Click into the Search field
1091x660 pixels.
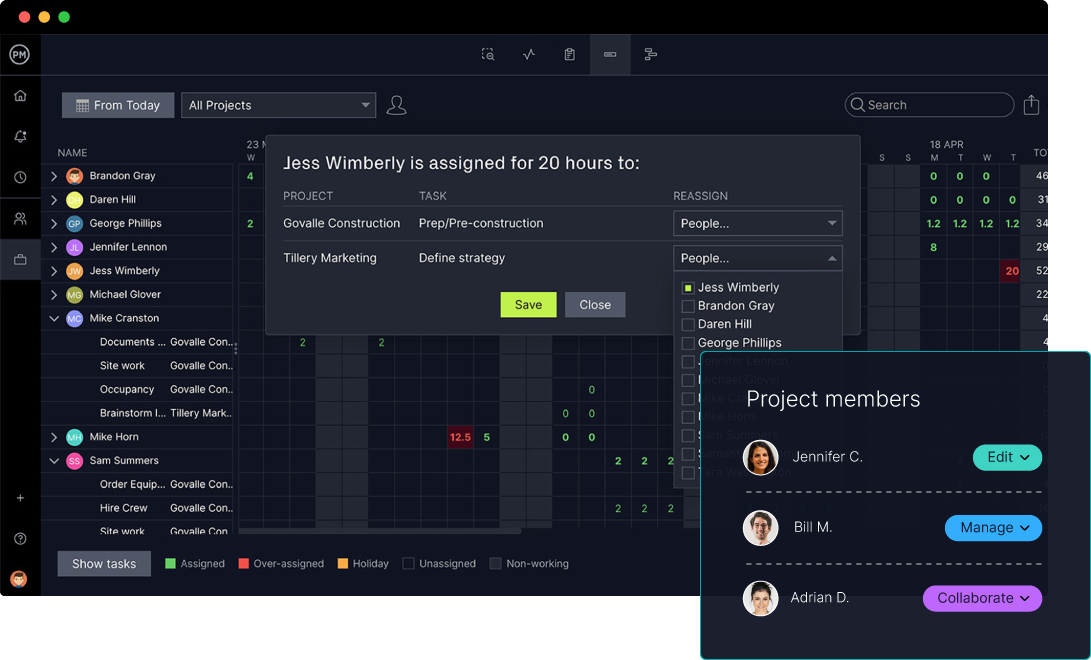pos(930,105)
